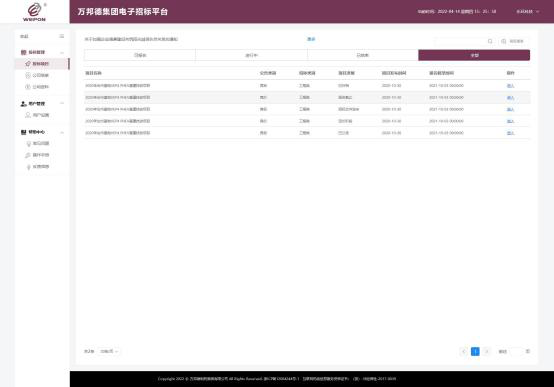Click the magnifier search icon
The width and height of the screenshot is (554, 387).
490,41
